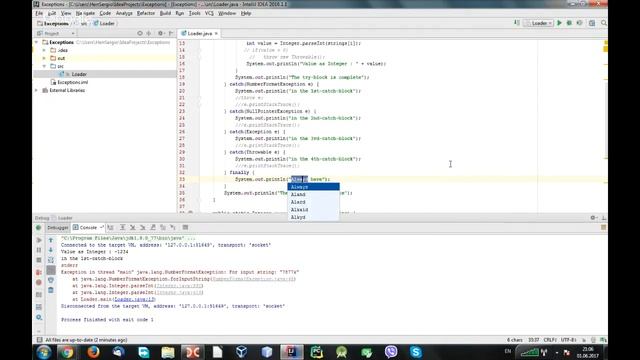Screen dimensions: 640x360
Task: Click the Make Project icon beside run configuration
Action: [x=517, y=23]
